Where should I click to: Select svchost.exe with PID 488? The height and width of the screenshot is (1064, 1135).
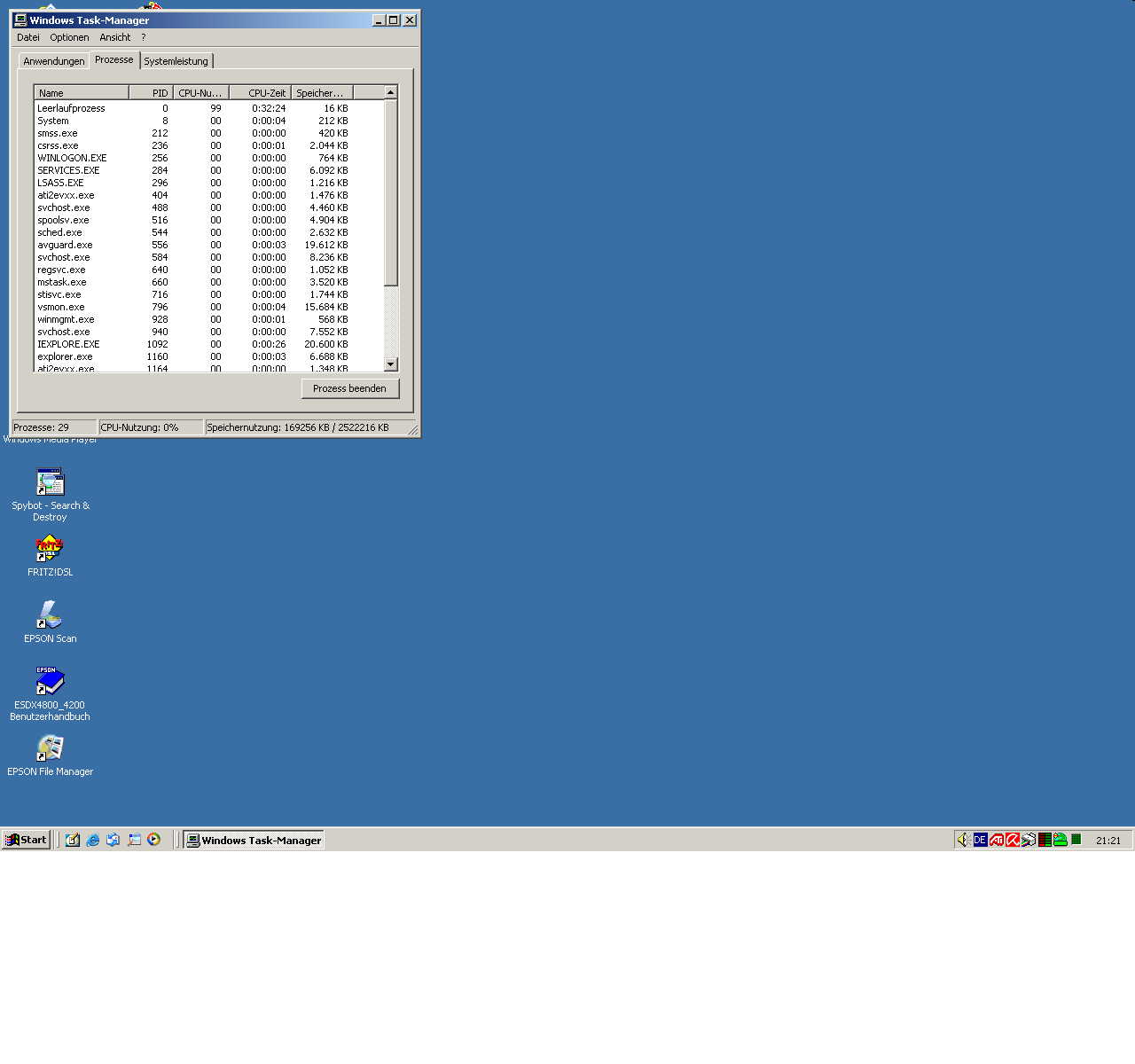coord(208,207)
